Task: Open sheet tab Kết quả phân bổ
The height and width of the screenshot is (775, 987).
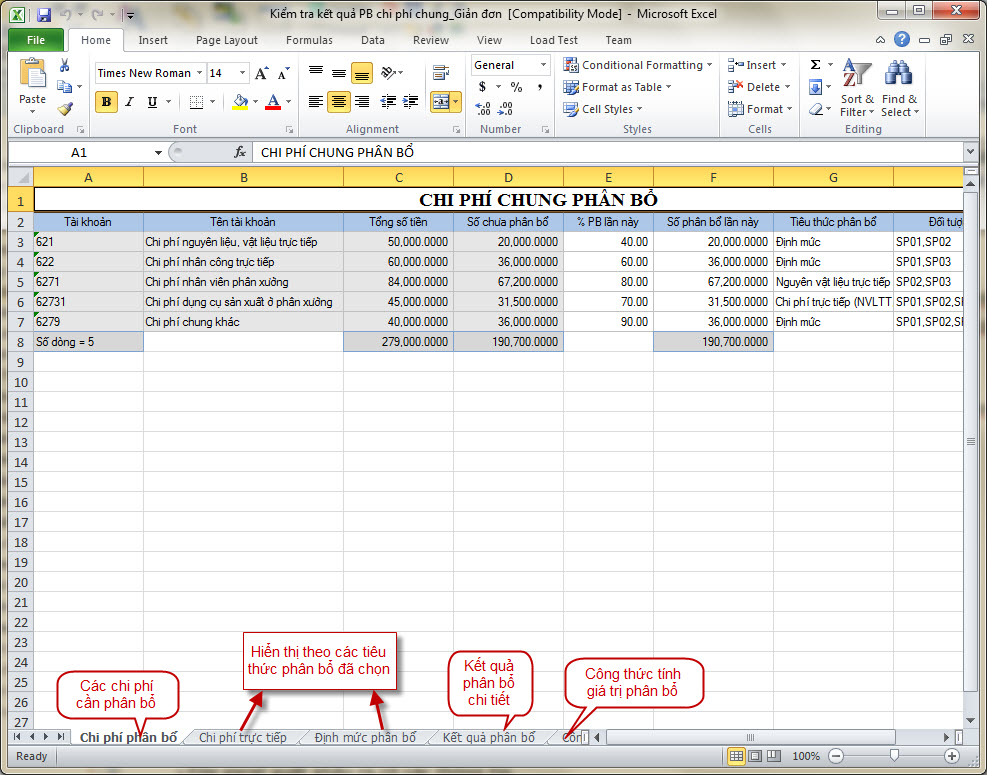Action: (x=488, y=737)
